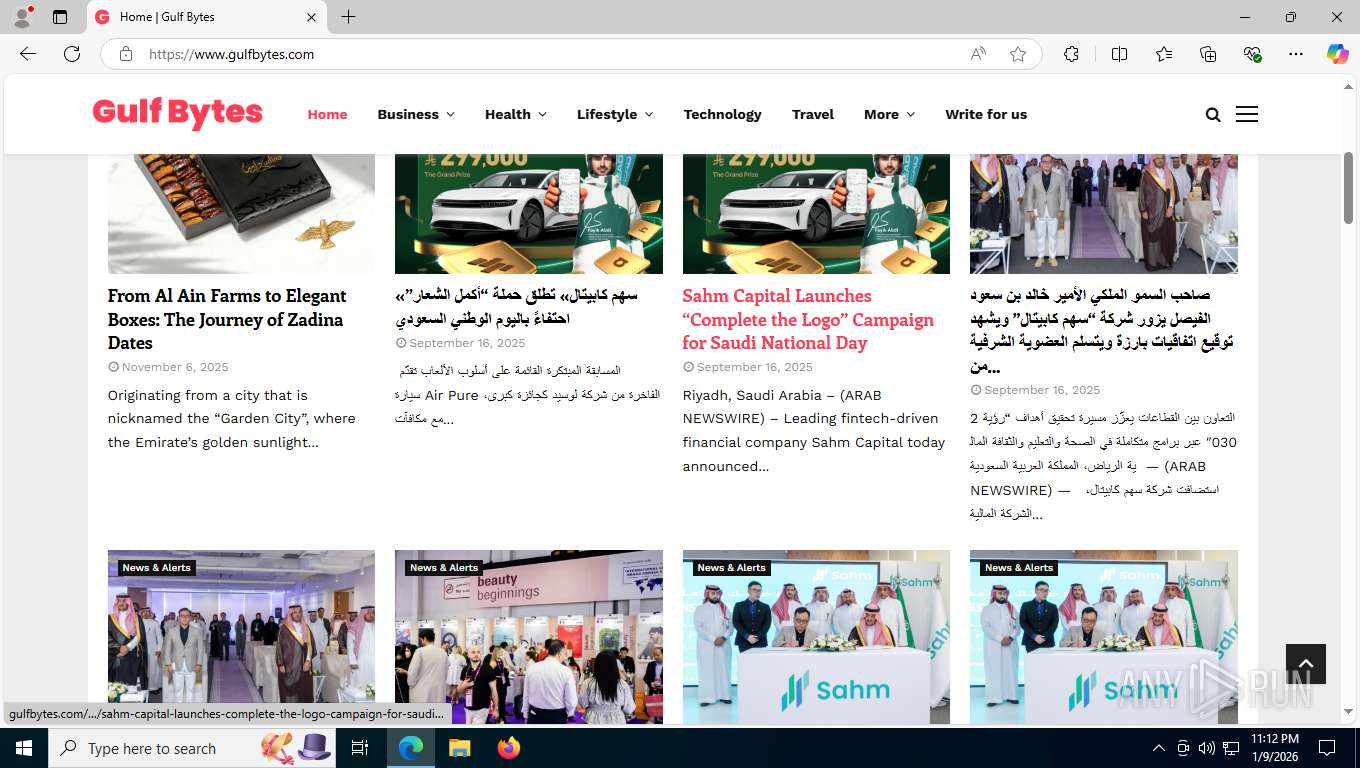
Task: Open Read aloud icon in address bar
Action: pos(978,54)
